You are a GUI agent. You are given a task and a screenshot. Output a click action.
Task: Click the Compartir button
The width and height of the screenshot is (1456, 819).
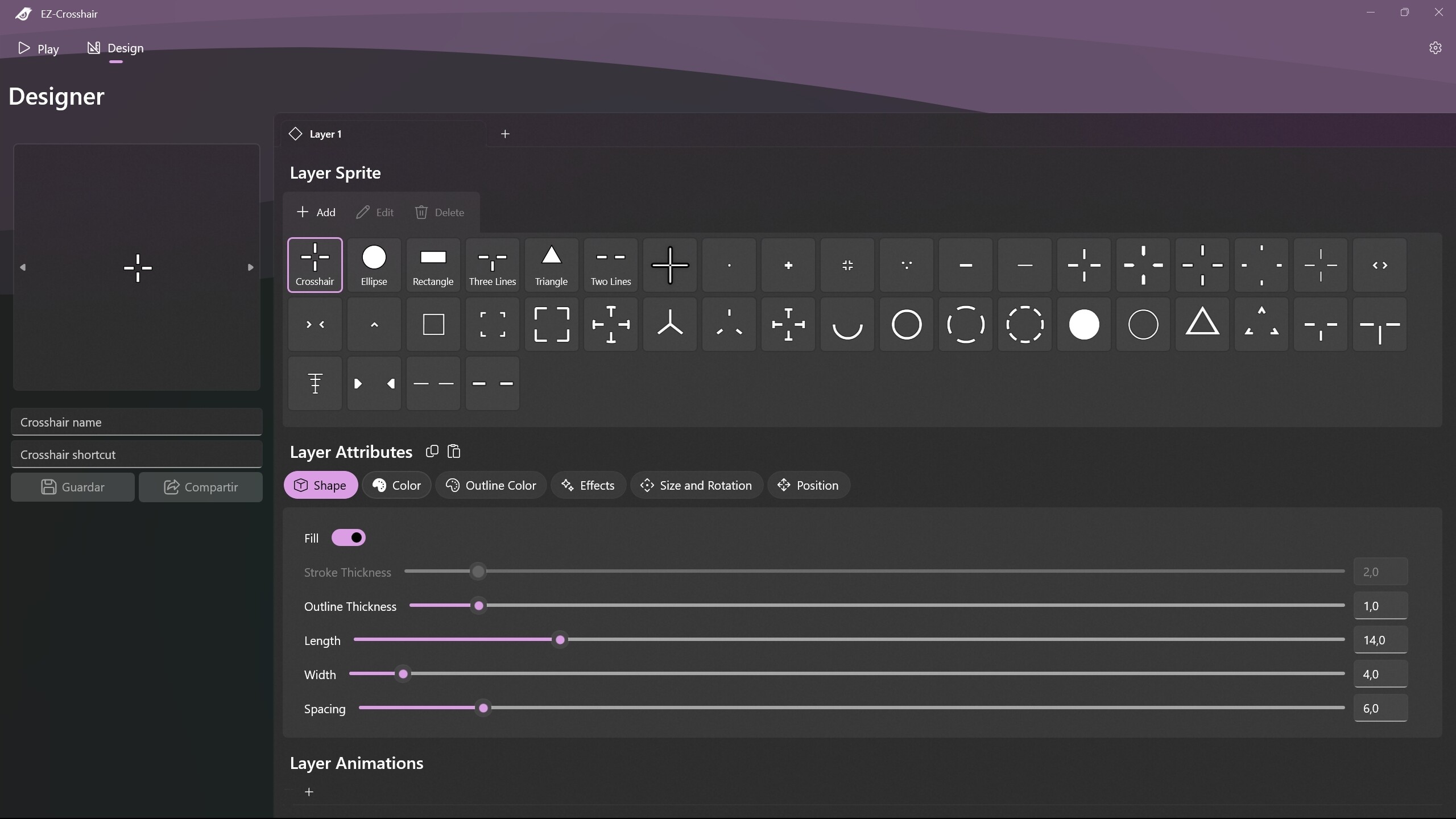[201, 487]
